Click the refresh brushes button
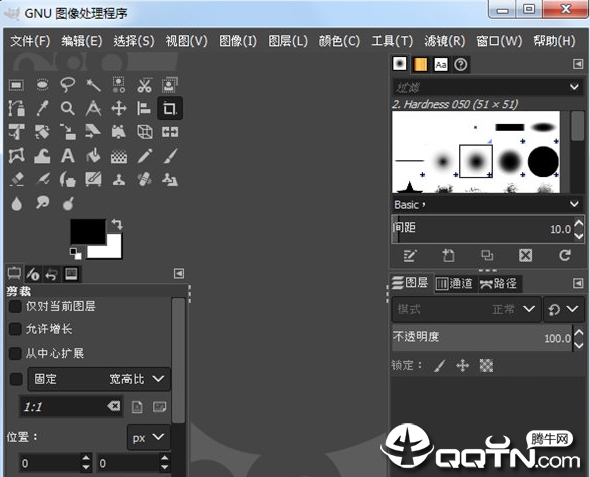 coord(564,256)
